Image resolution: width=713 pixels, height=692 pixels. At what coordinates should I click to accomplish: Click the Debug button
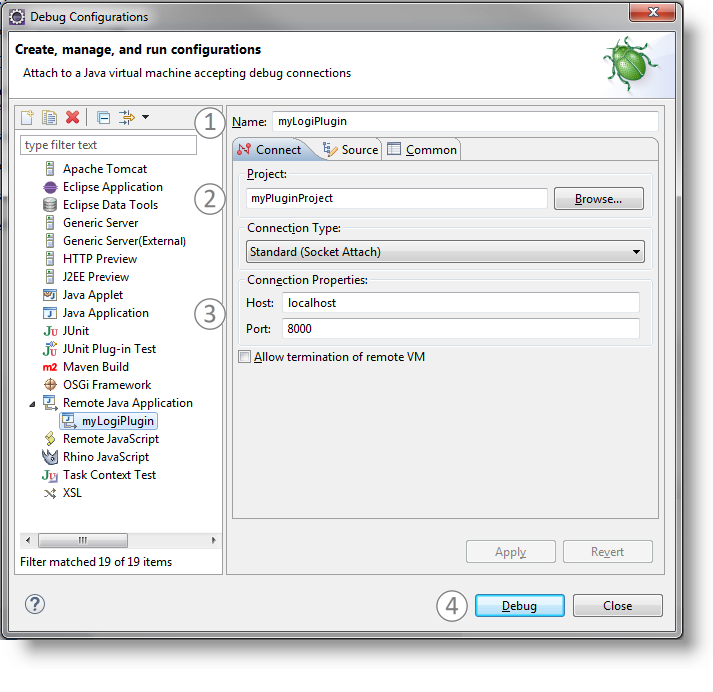pos(520,606)
